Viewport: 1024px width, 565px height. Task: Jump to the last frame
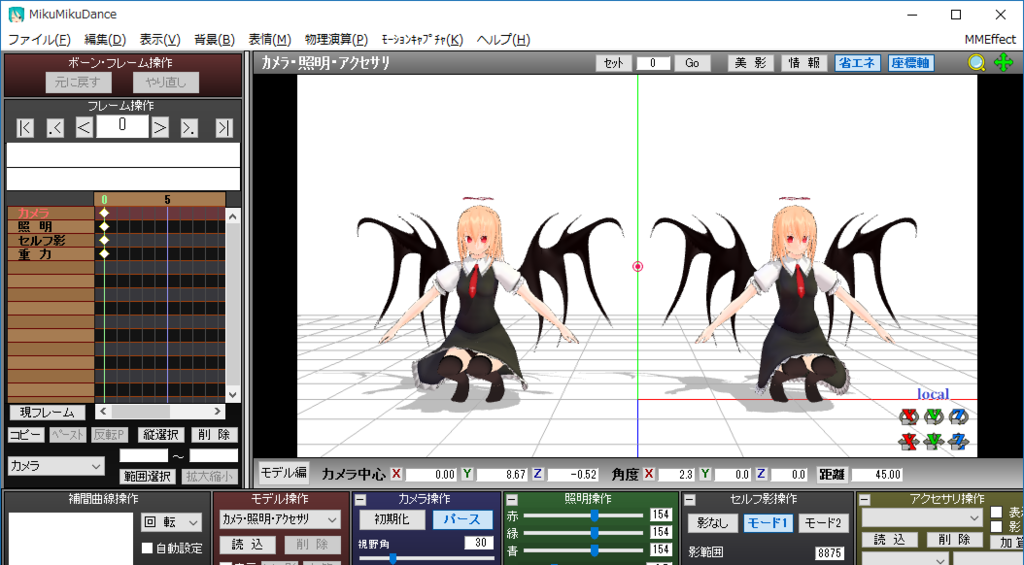(x=224, y=127)
